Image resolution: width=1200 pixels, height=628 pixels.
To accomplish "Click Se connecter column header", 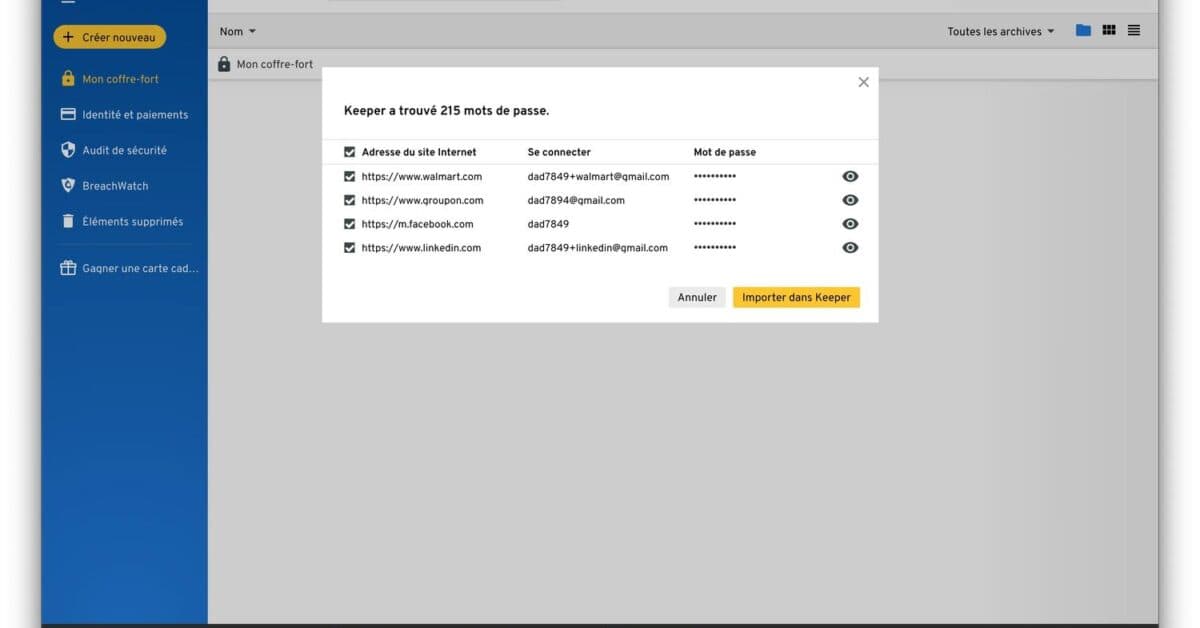I will (559, 152).
